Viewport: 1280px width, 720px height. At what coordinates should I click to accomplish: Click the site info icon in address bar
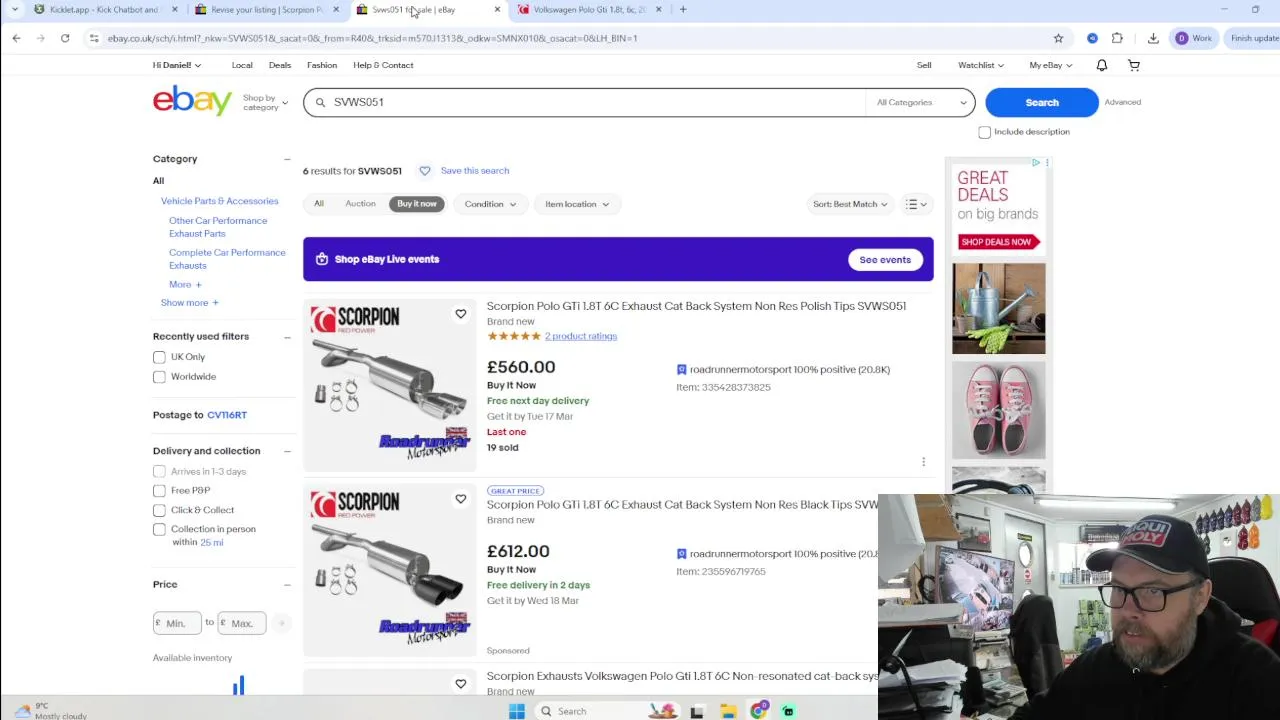click(x=94, y=38)
